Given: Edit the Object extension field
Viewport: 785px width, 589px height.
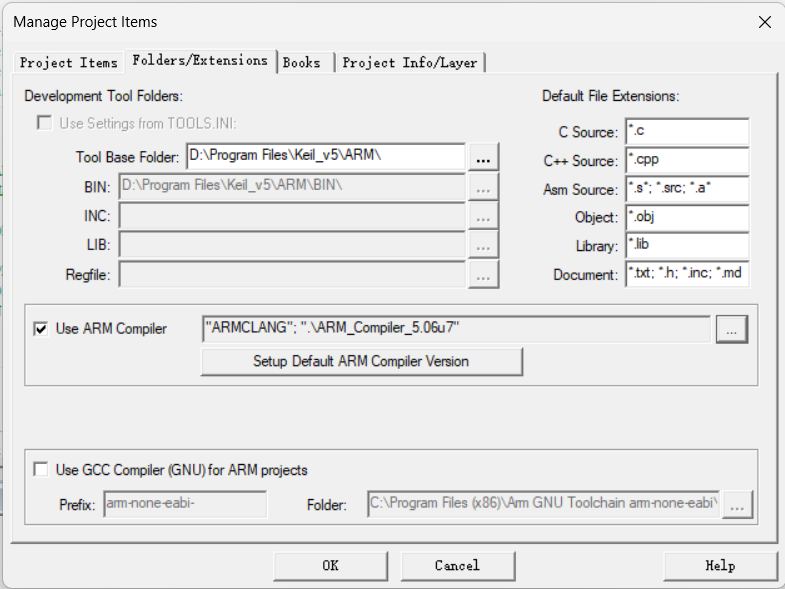Looking at the screenshot, I should point(687,217).
